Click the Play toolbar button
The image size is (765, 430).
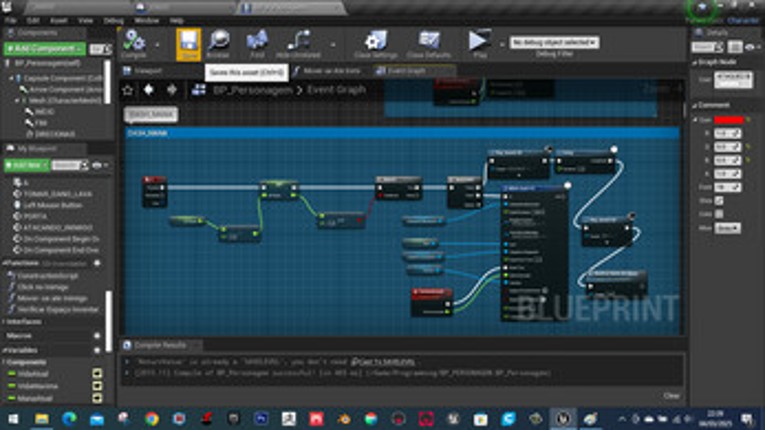click(x=478, y=41)
